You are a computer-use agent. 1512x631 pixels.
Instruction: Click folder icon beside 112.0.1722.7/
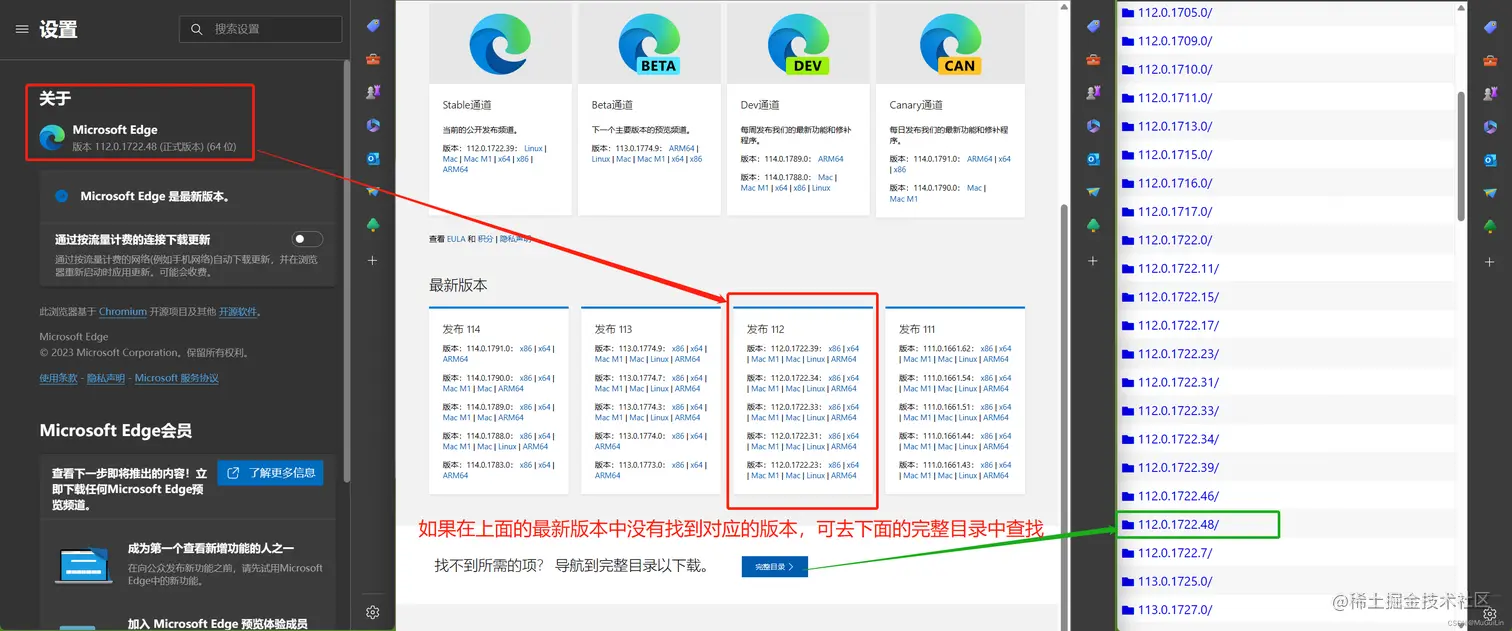(x=1128, y=553)
